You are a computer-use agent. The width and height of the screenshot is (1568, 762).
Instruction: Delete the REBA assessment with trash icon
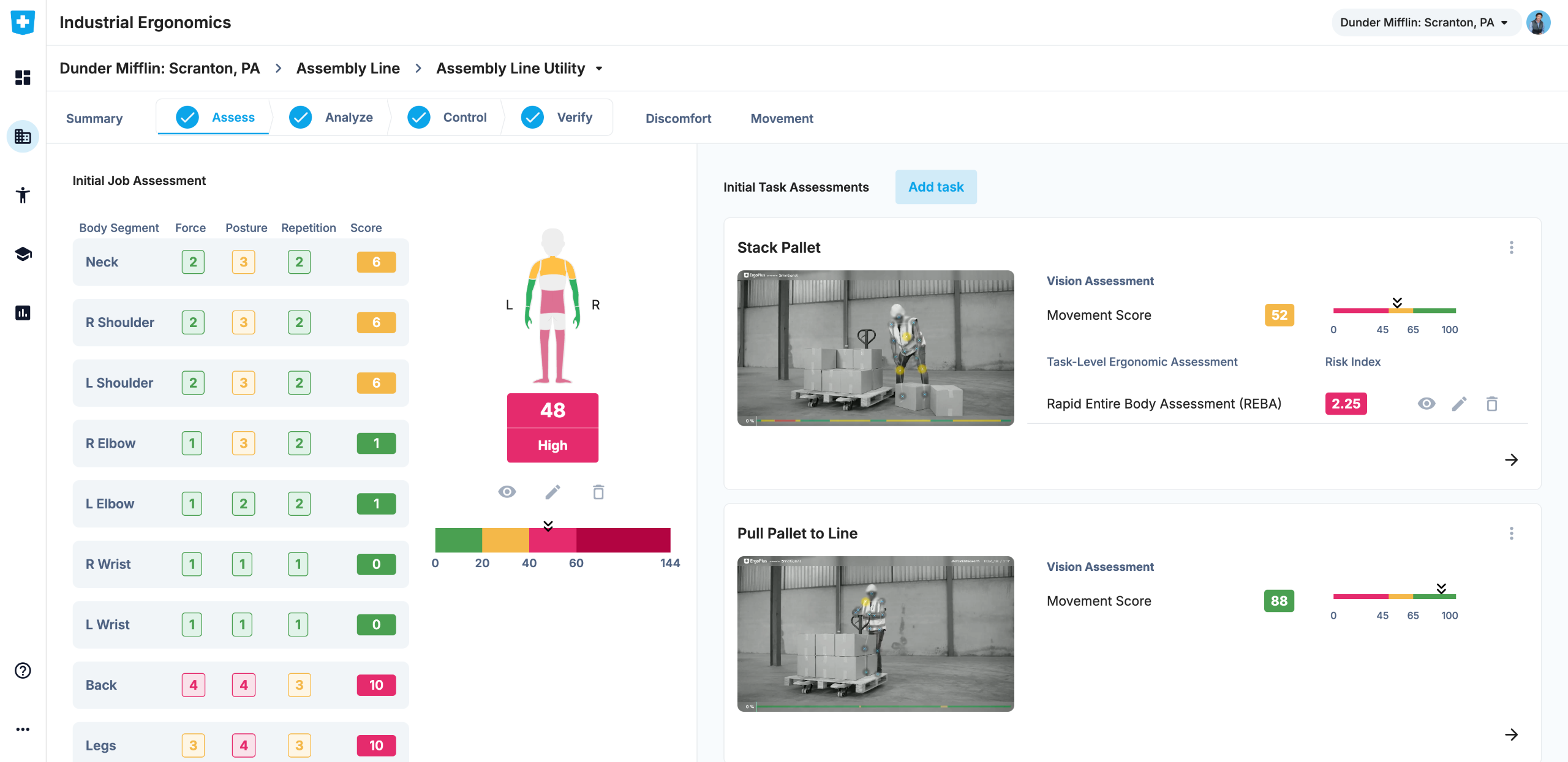tap(1492, 404)
